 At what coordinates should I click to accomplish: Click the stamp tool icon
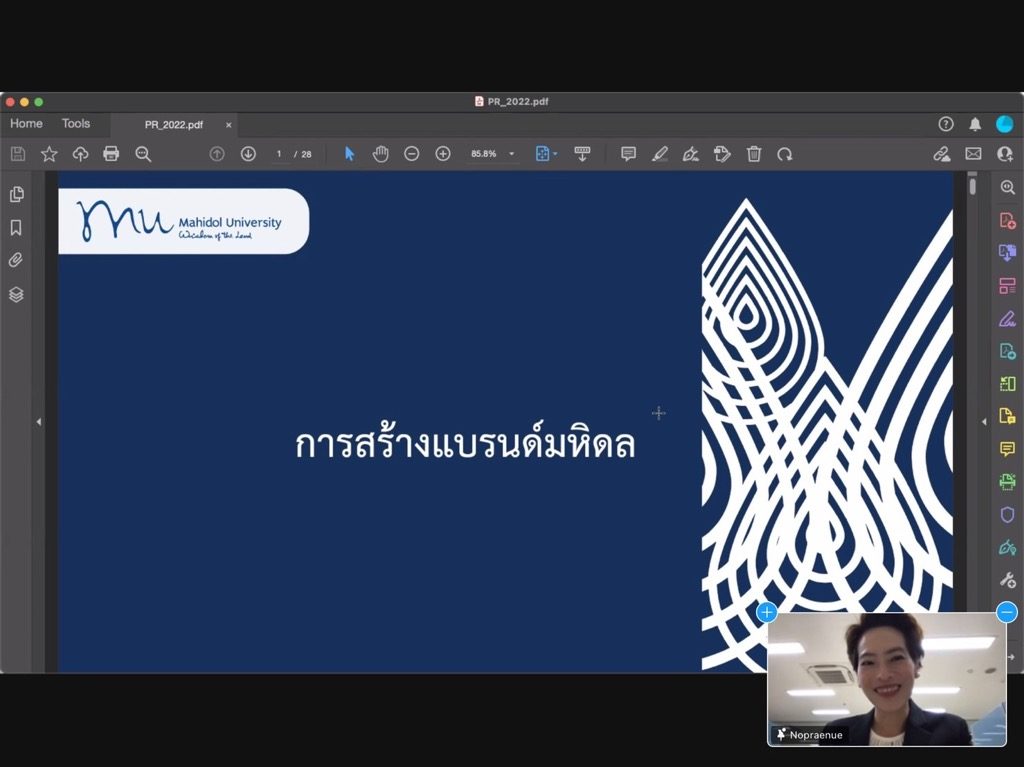coord(722,154)
